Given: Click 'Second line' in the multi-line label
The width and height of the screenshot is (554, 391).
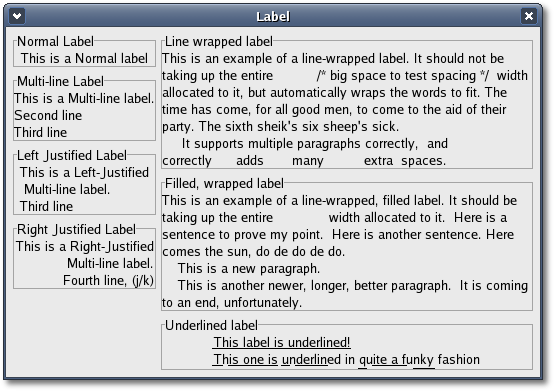Looking at the screenshot, I should (x=48, y=115).
